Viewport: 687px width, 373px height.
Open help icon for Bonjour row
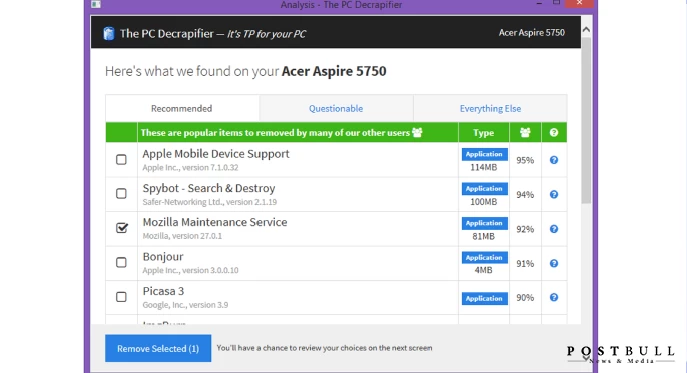[554, 263]
